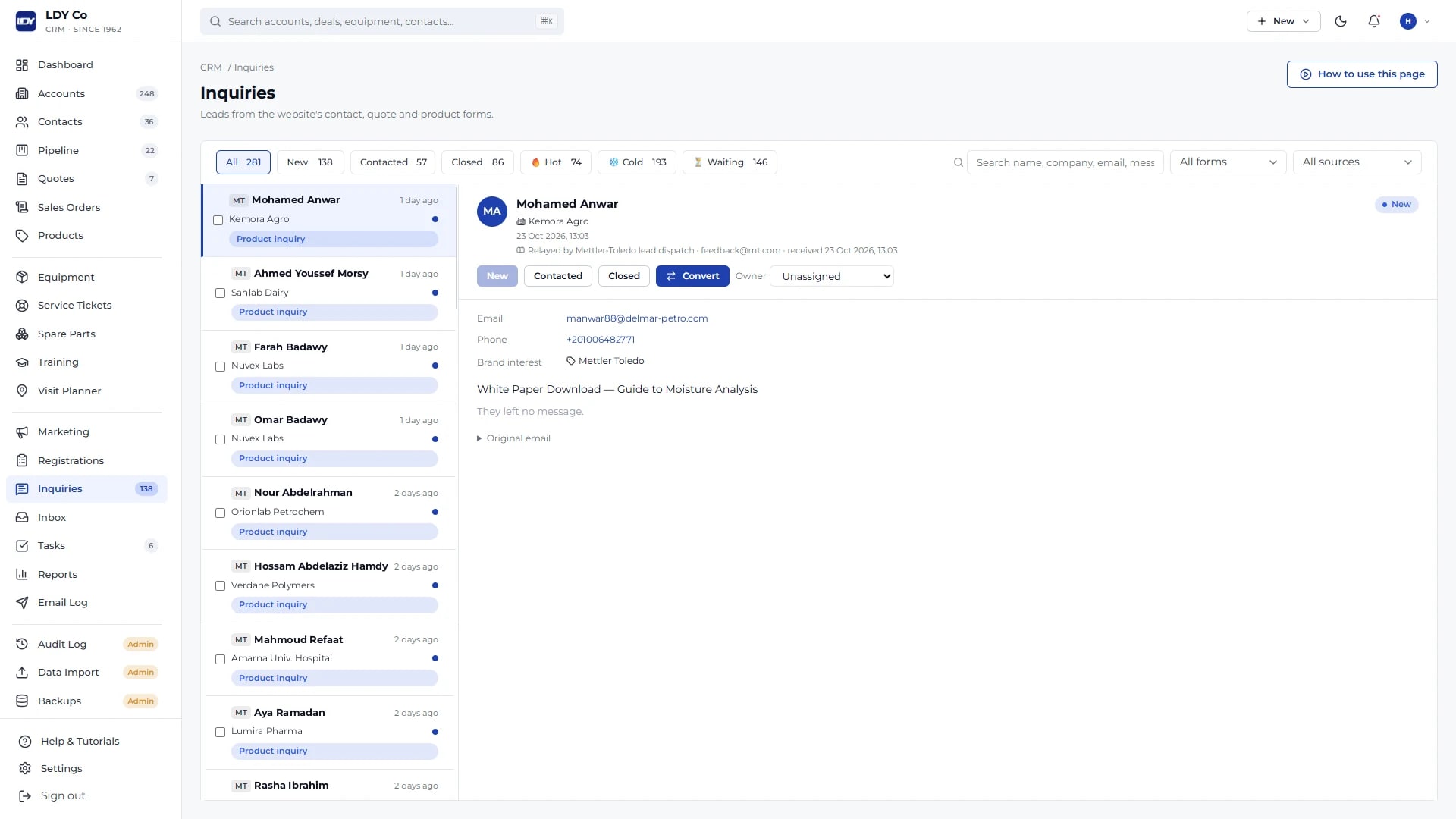Check the Farah Badawy inquiry checkbox
Viewport: 1456px width, 819px height.
221,366
